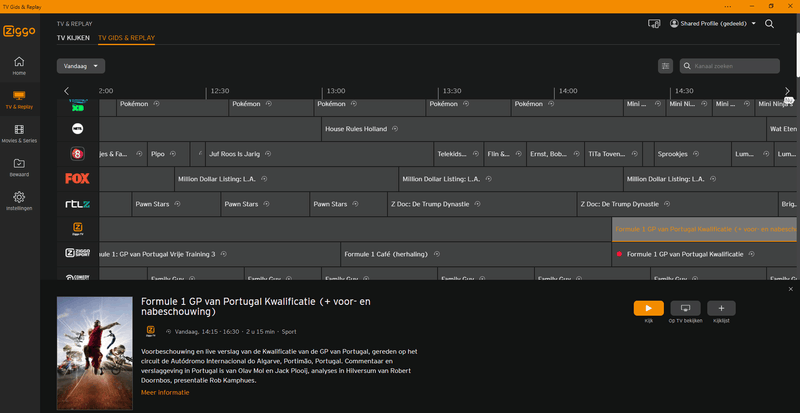Viewport: 800px width, 413px height.
Task: Open the Shared Profile dropdown
Action: tap(713, 24)
